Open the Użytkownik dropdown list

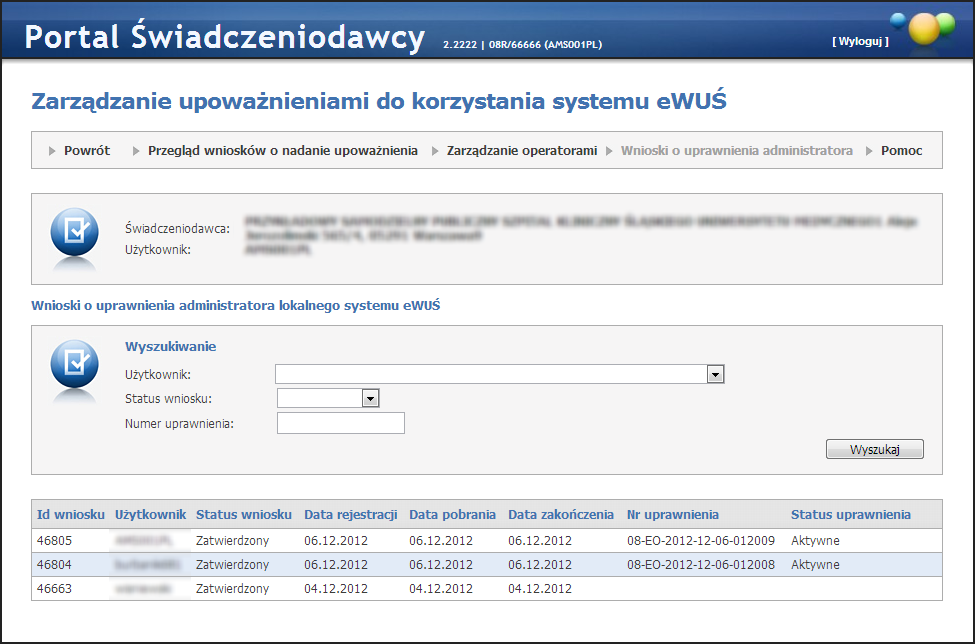715,374
